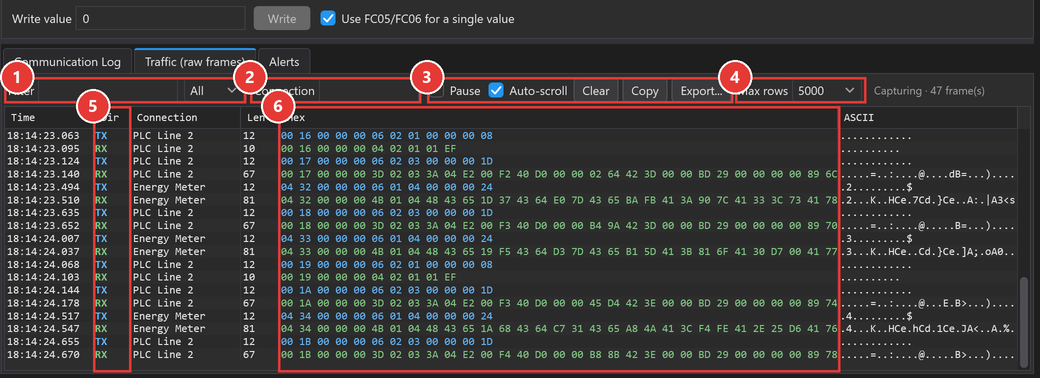Screen dimensions: 1040x378
Task: Click the Write value input field
Action: [161, 19]
